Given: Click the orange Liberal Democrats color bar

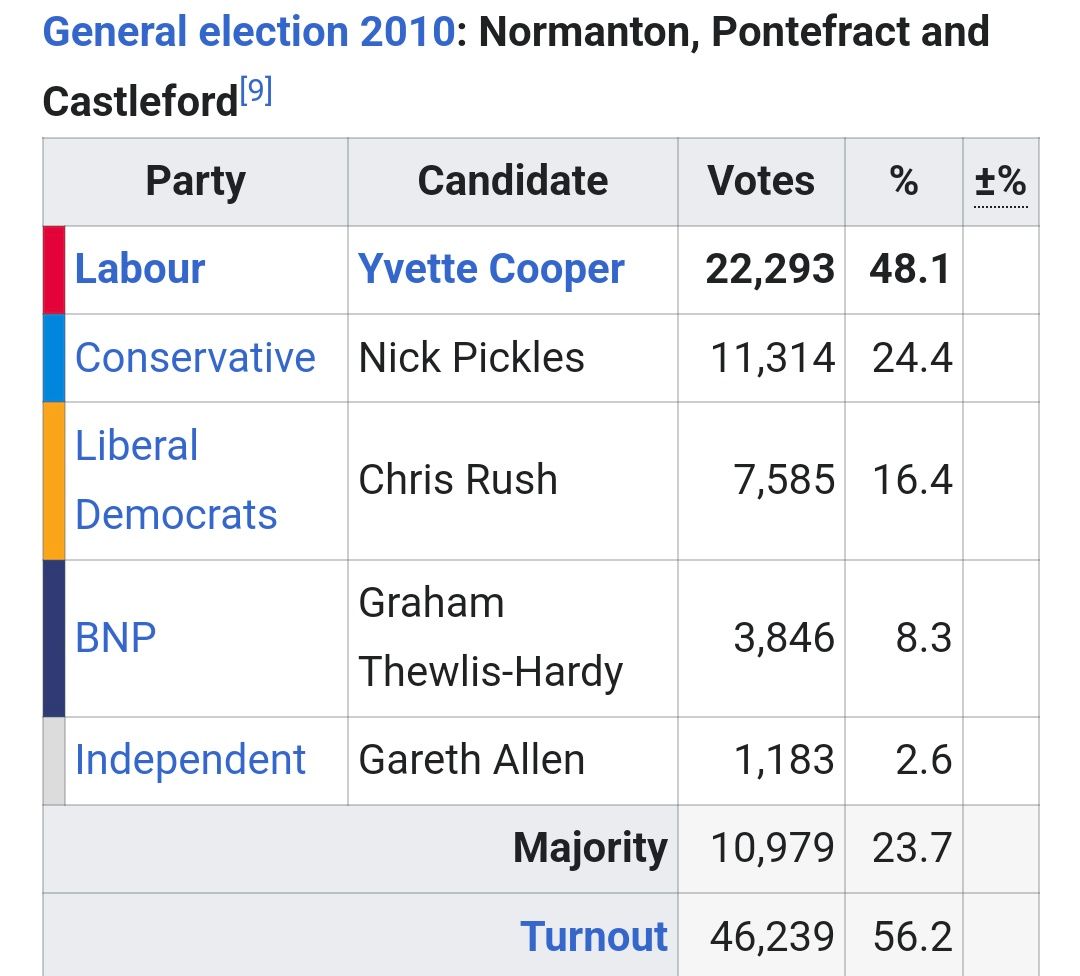Looking at the screenshot, I should [x=54, y=481].
